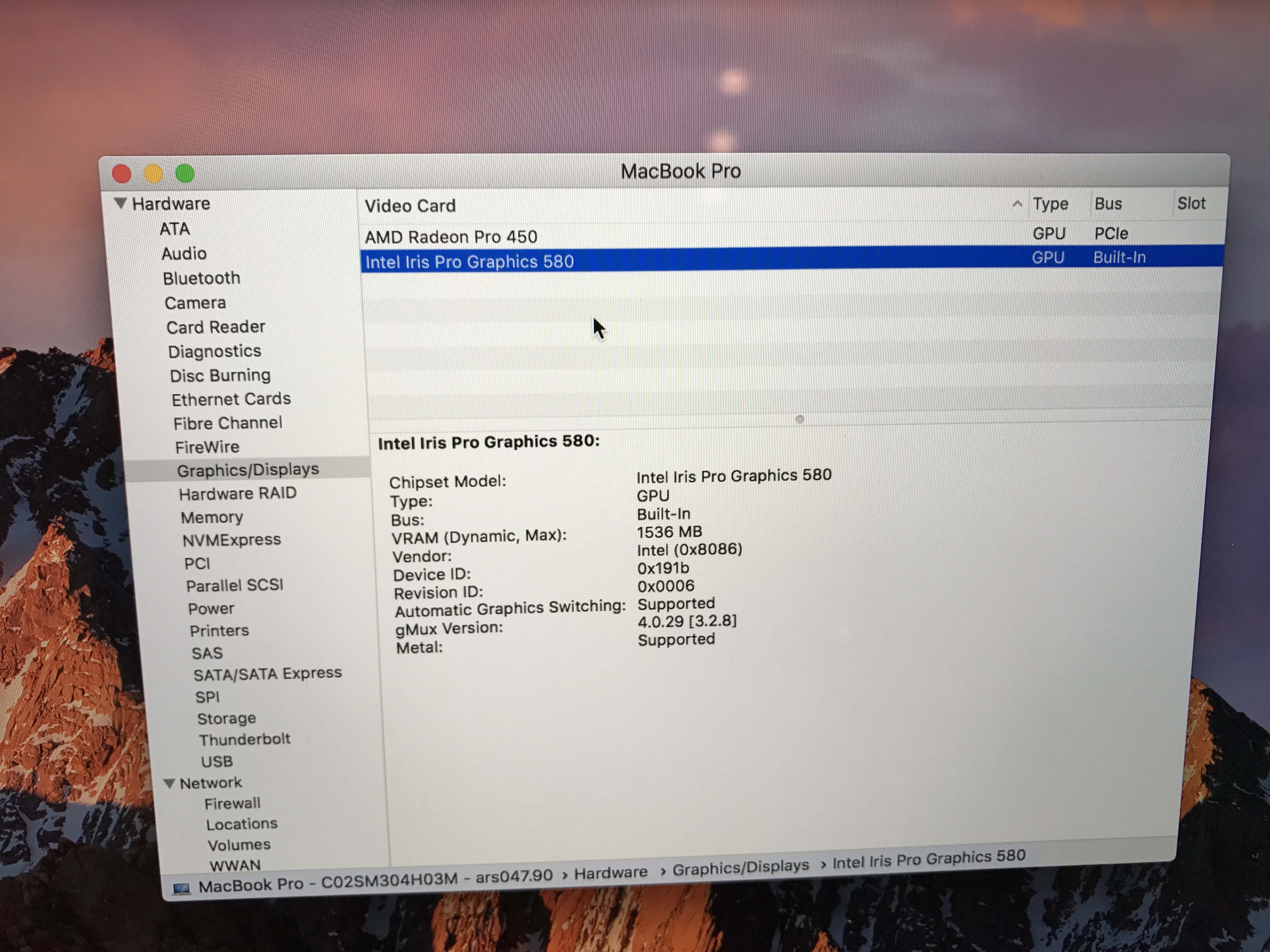The height and width of the screenshot is (952, 1270).
Task: Select Fibre Channel entry
Action: (228, 423)
